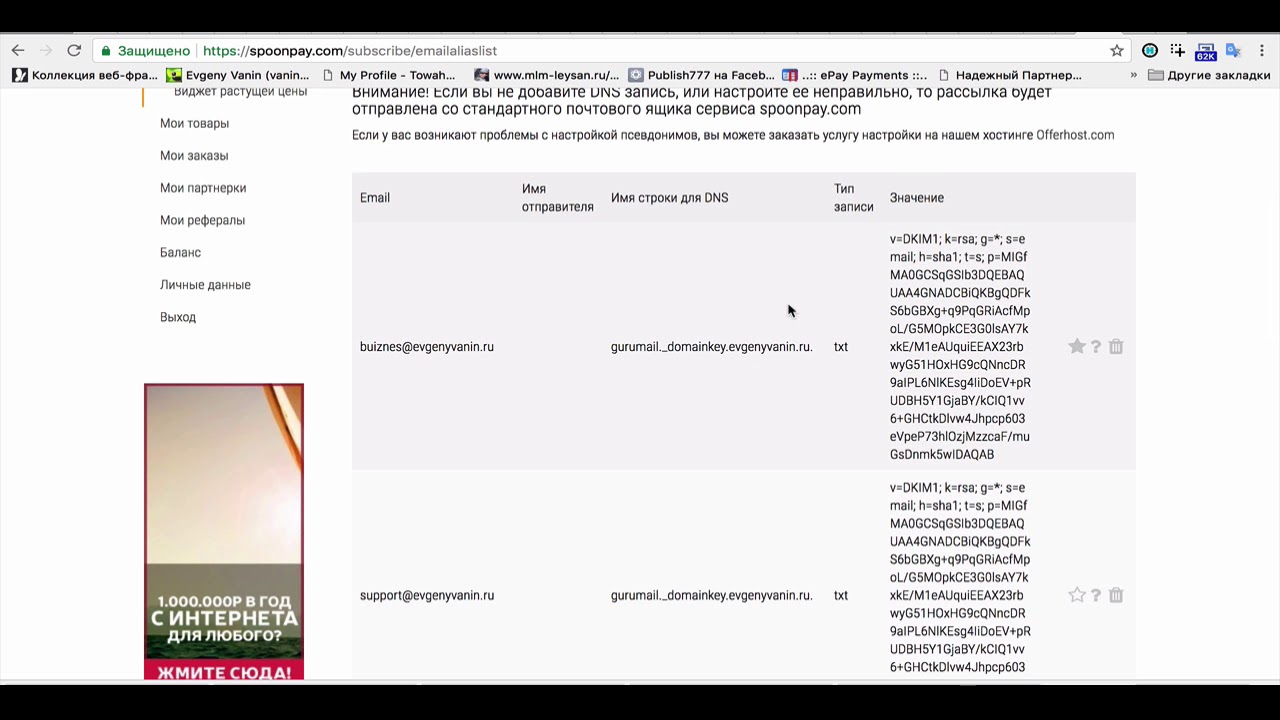Open the dotted-square plus extension icon
The height and width of the screenshot is (720, 1280).
tap(1177, 51)
